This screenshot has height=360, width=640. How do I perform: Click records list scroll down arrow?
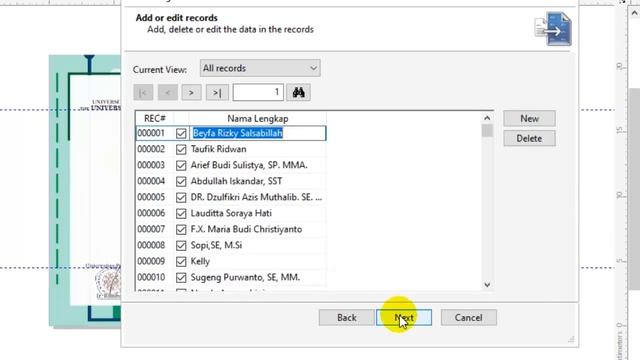(487, 285)
